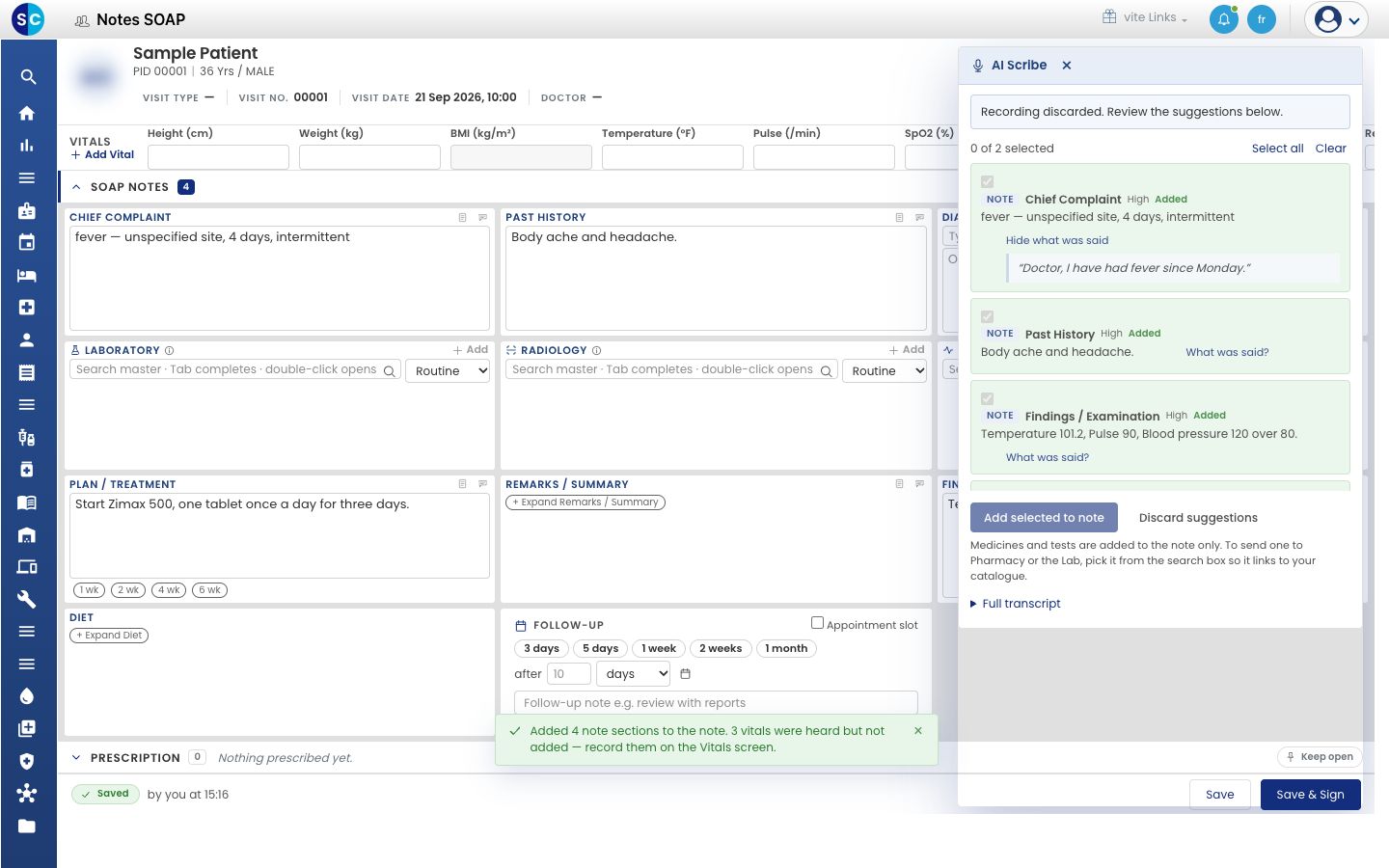Click Add selected to note
The width and height of the screenshot is (1389, 868).
click(x=1044, y=518)
